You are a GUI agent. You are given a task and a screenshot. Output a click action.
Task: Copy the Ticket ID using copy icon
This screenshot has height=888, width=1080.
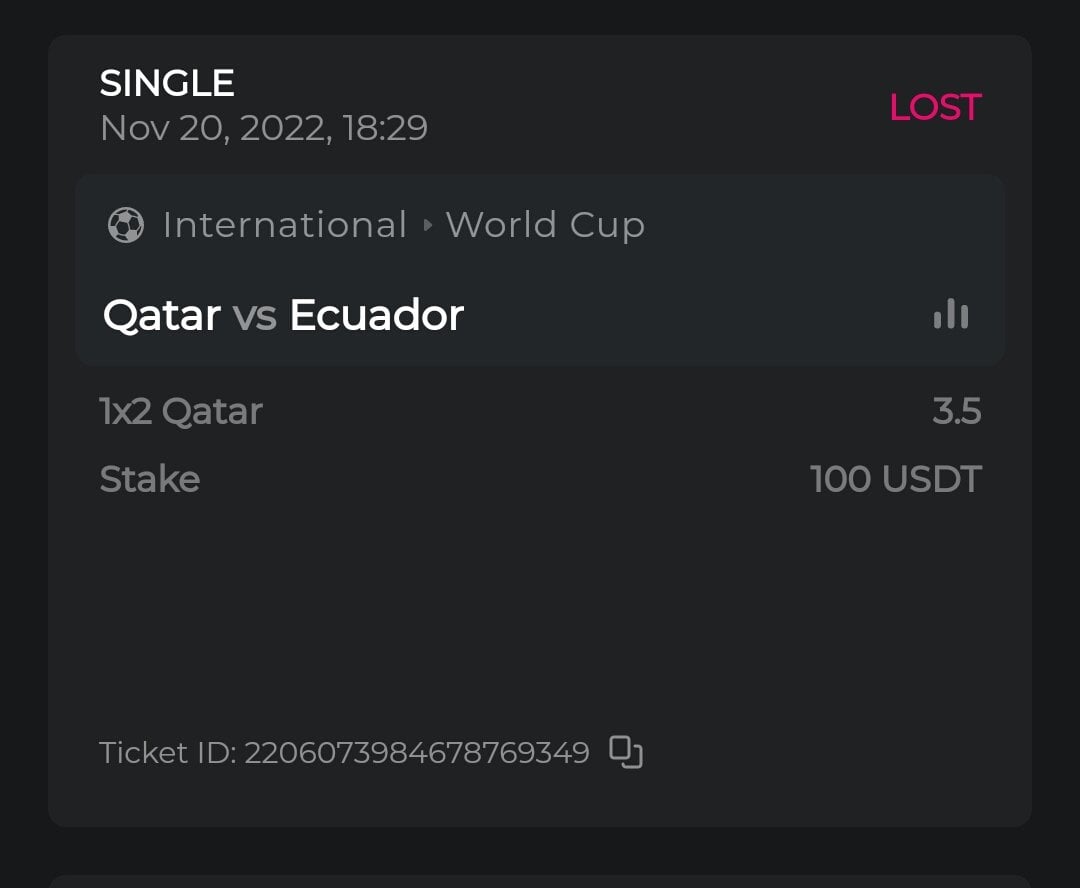tap(626, 752)
